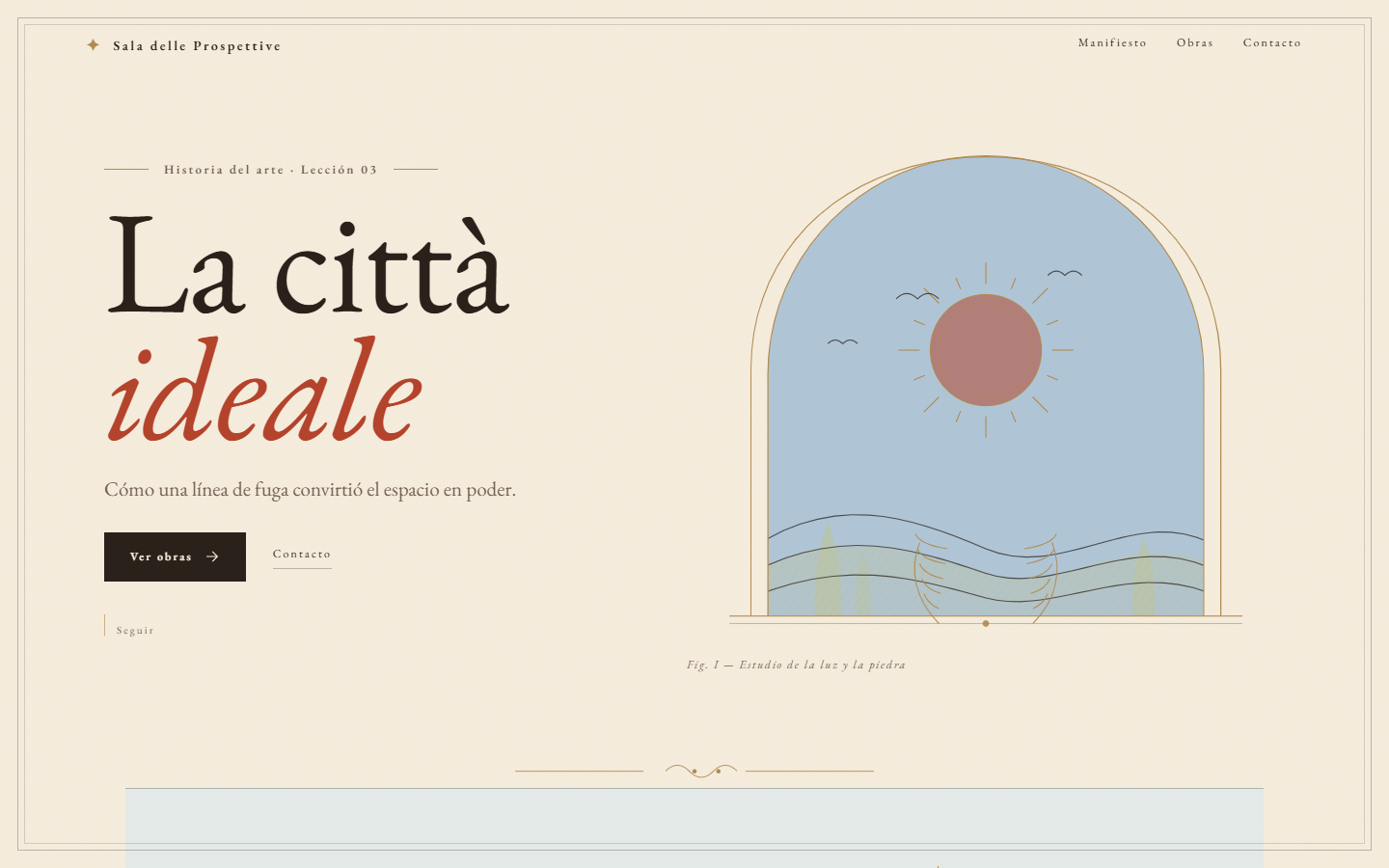Click the arrow icon in Ver obras button
Screen dimensions: 1389x868
coord(212,556)
